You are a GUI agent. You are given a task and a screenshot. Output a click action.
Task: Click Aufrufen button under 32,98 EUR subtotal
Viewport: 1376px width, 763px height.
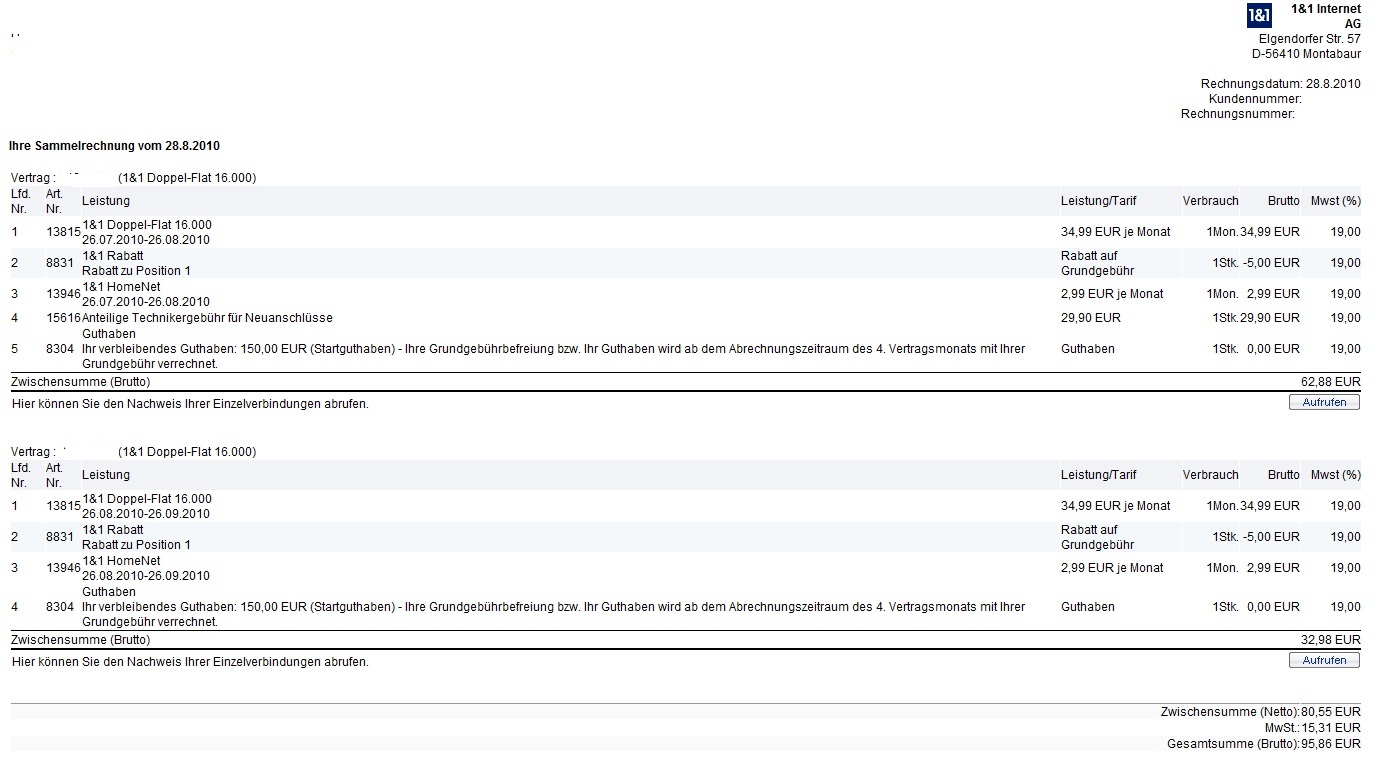1325,660
